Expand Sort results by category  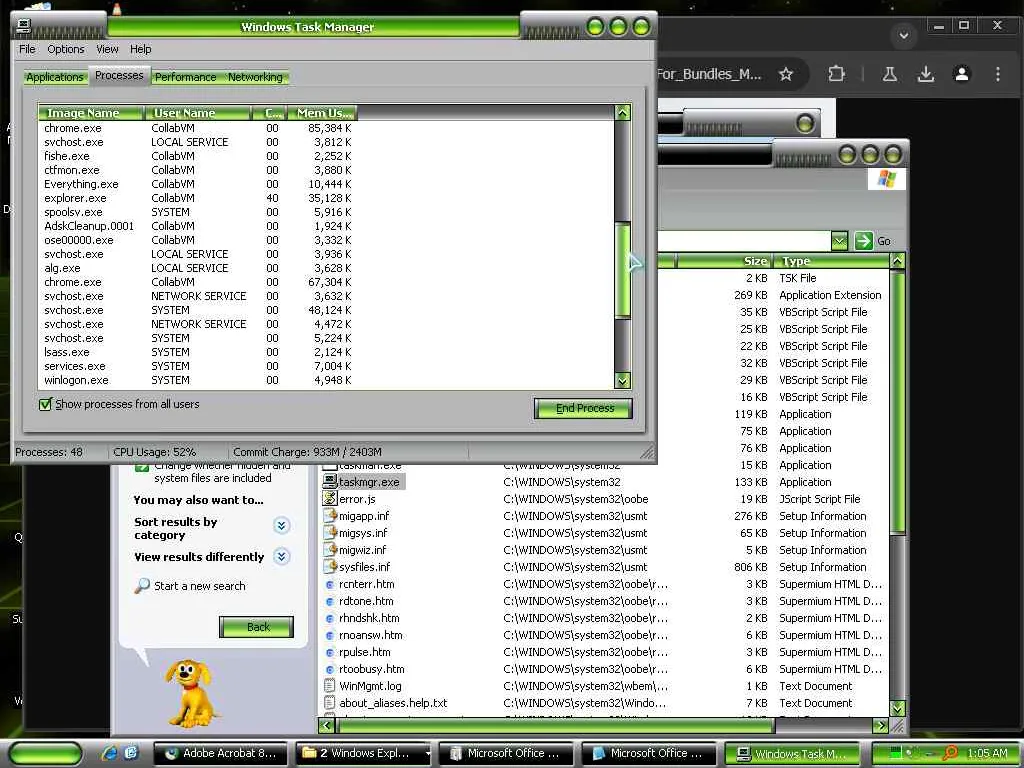pos(281,526)
